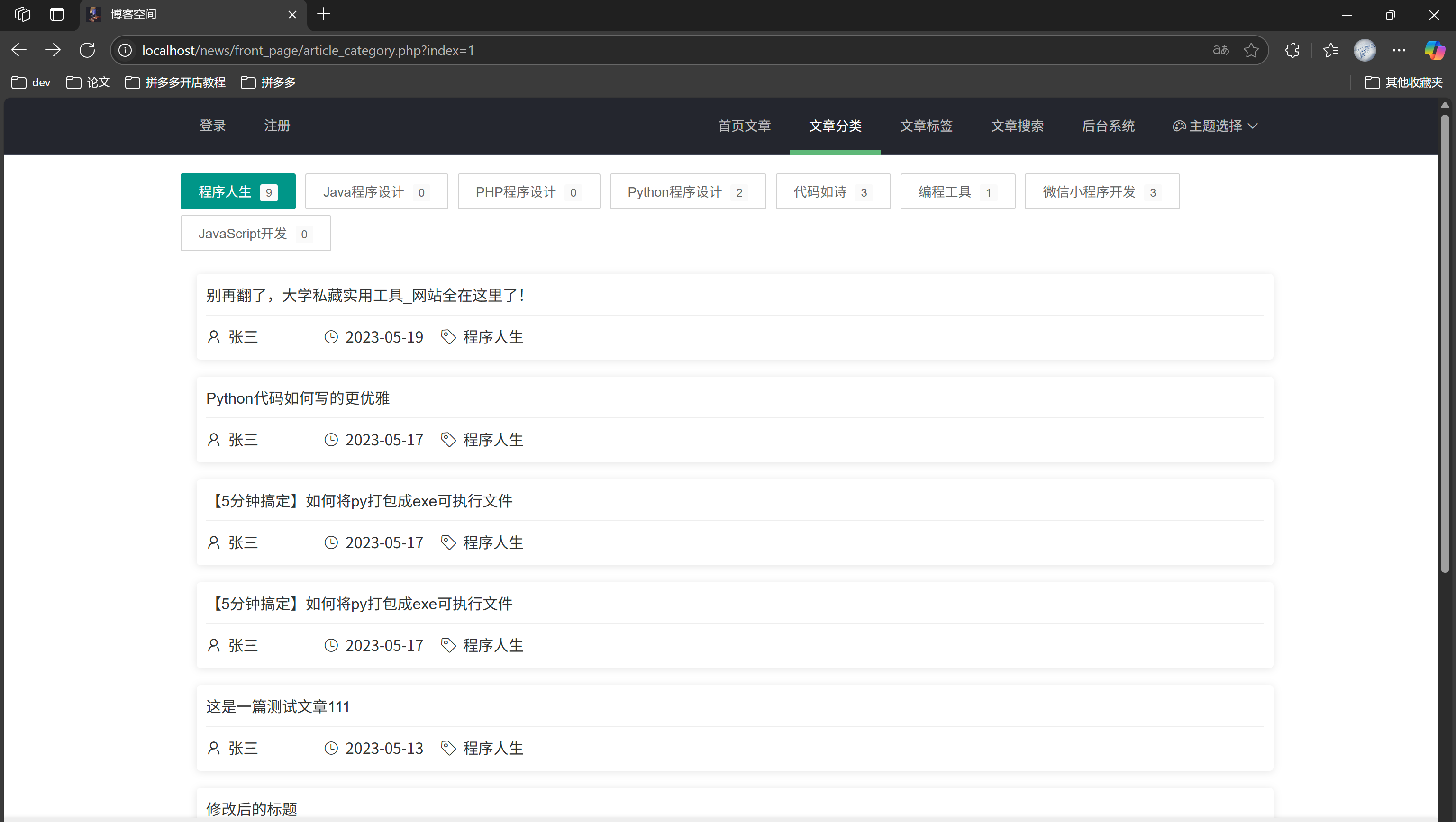This screenshot has height=822, width=1456.
Task: Open Settings and more ellipsis menu
Action: tap(1399, 50)
